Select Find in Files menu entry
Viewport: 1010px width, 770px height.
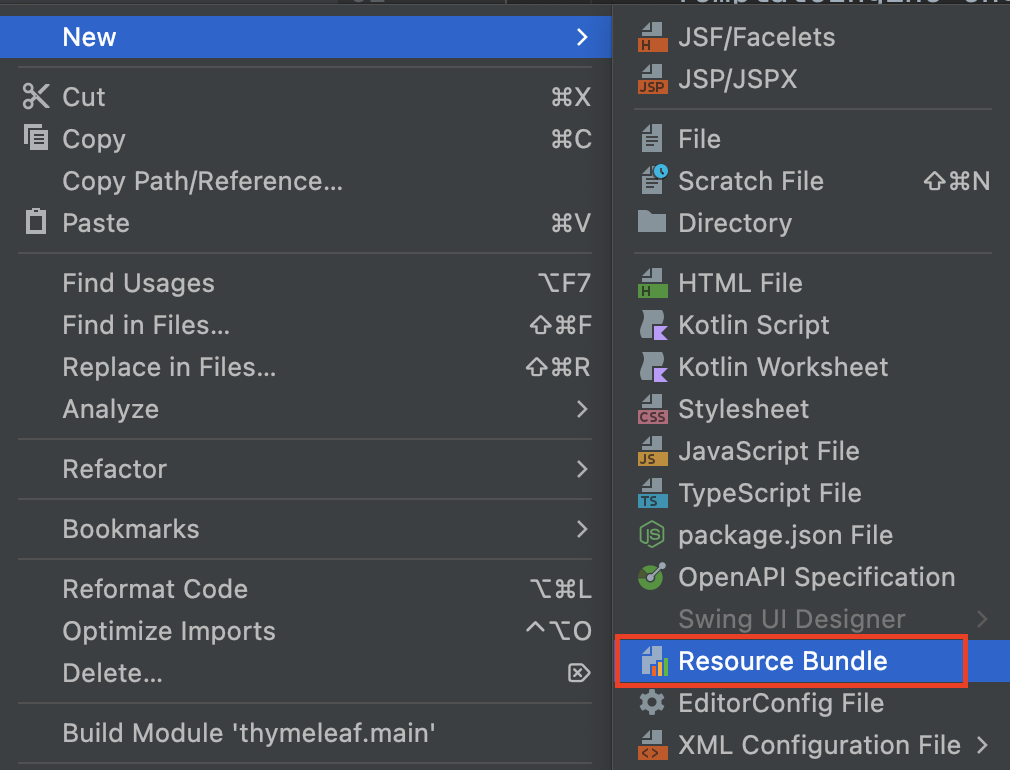(146, 325)
